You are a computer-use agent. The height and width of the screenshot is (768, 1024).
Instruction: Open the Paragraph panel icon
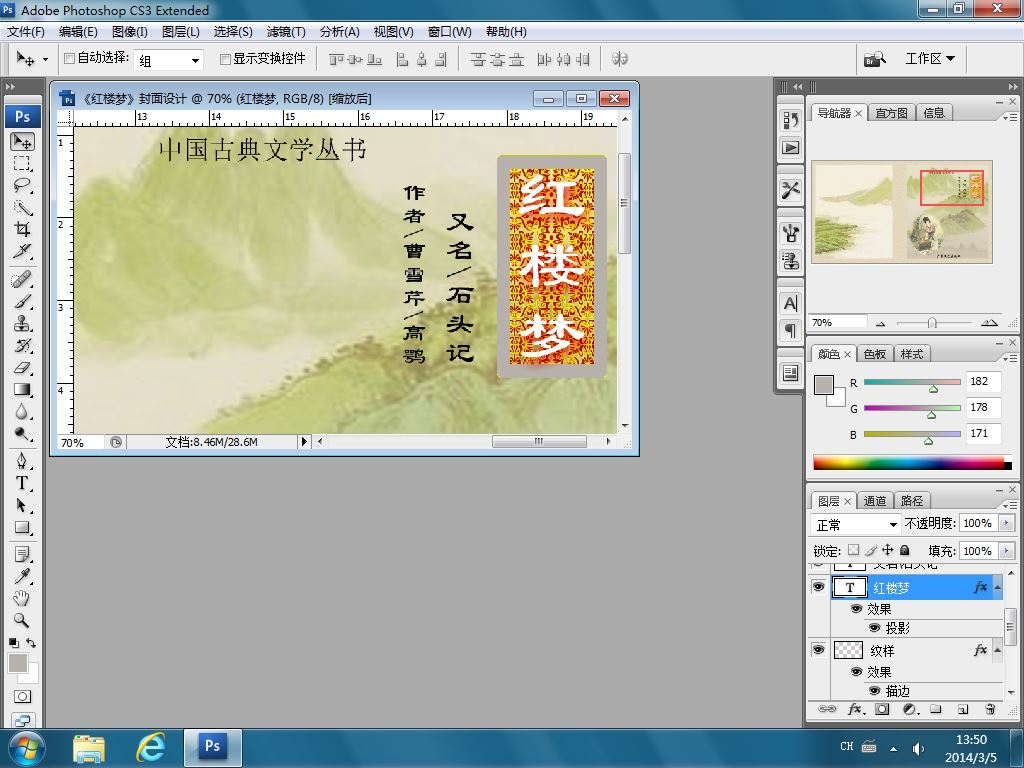click(x=790, y=330)
